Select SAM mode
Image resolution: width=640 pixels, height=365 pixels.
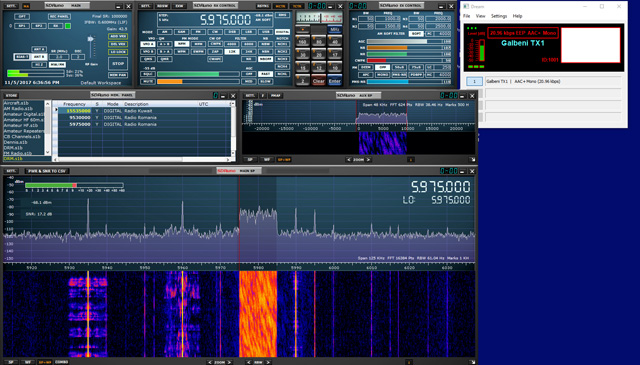[181, 32]
